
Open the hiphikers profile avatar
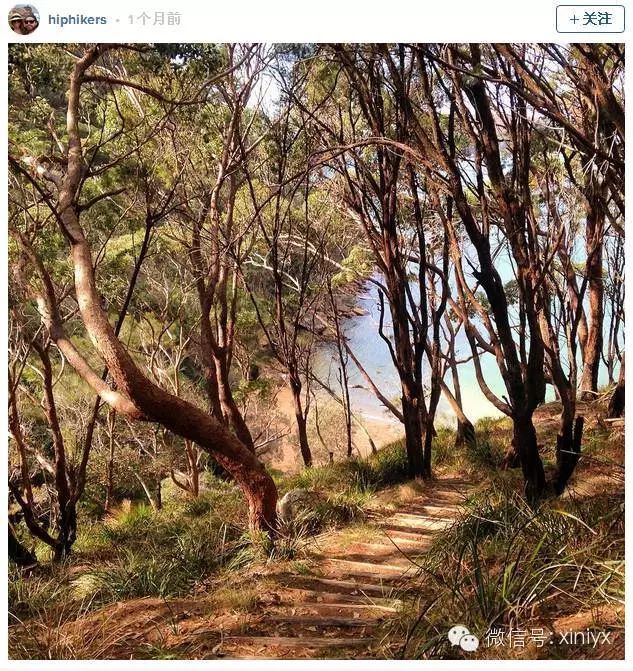pos(24,20)
